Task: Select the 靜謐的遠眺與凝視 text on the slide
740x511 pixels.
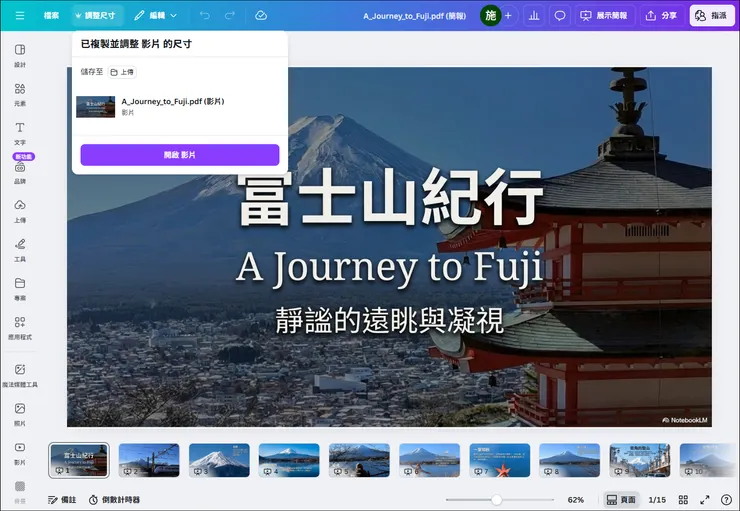Action: coord(389,320)
